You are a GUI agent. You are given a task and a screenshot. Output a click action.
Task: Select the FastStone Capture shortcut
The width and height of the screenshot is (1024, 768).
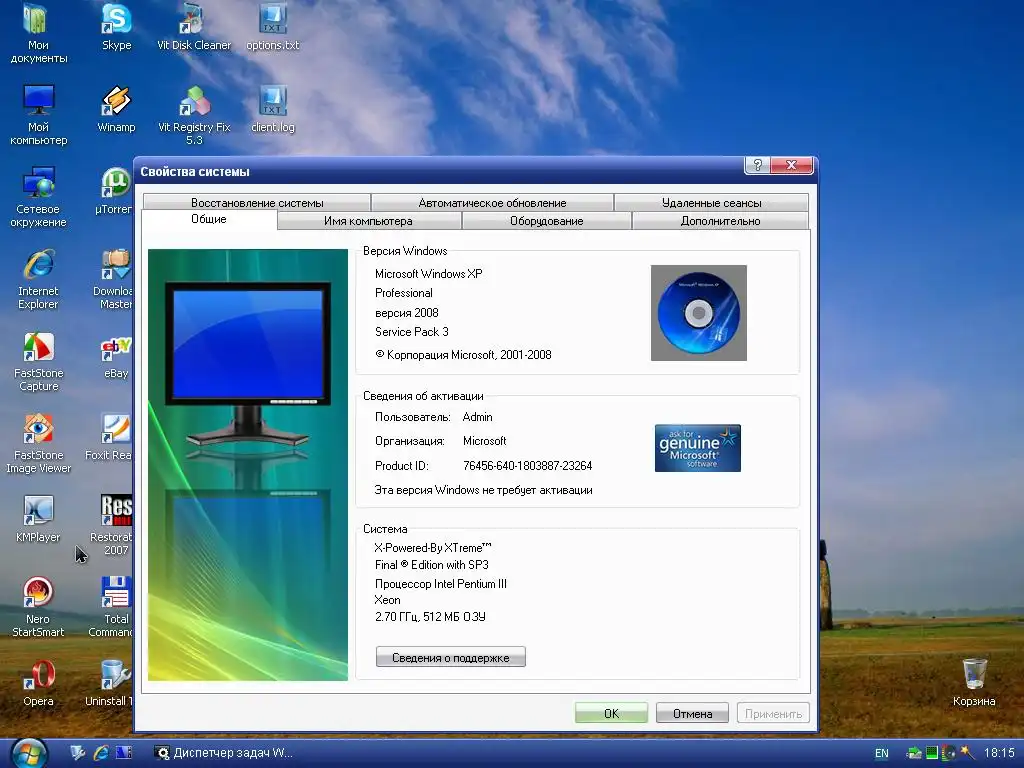[38, 361]
